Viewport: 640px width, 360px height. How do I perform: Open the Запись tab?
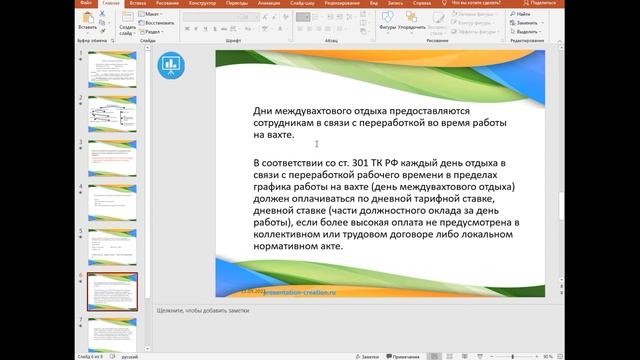(395, 3)
